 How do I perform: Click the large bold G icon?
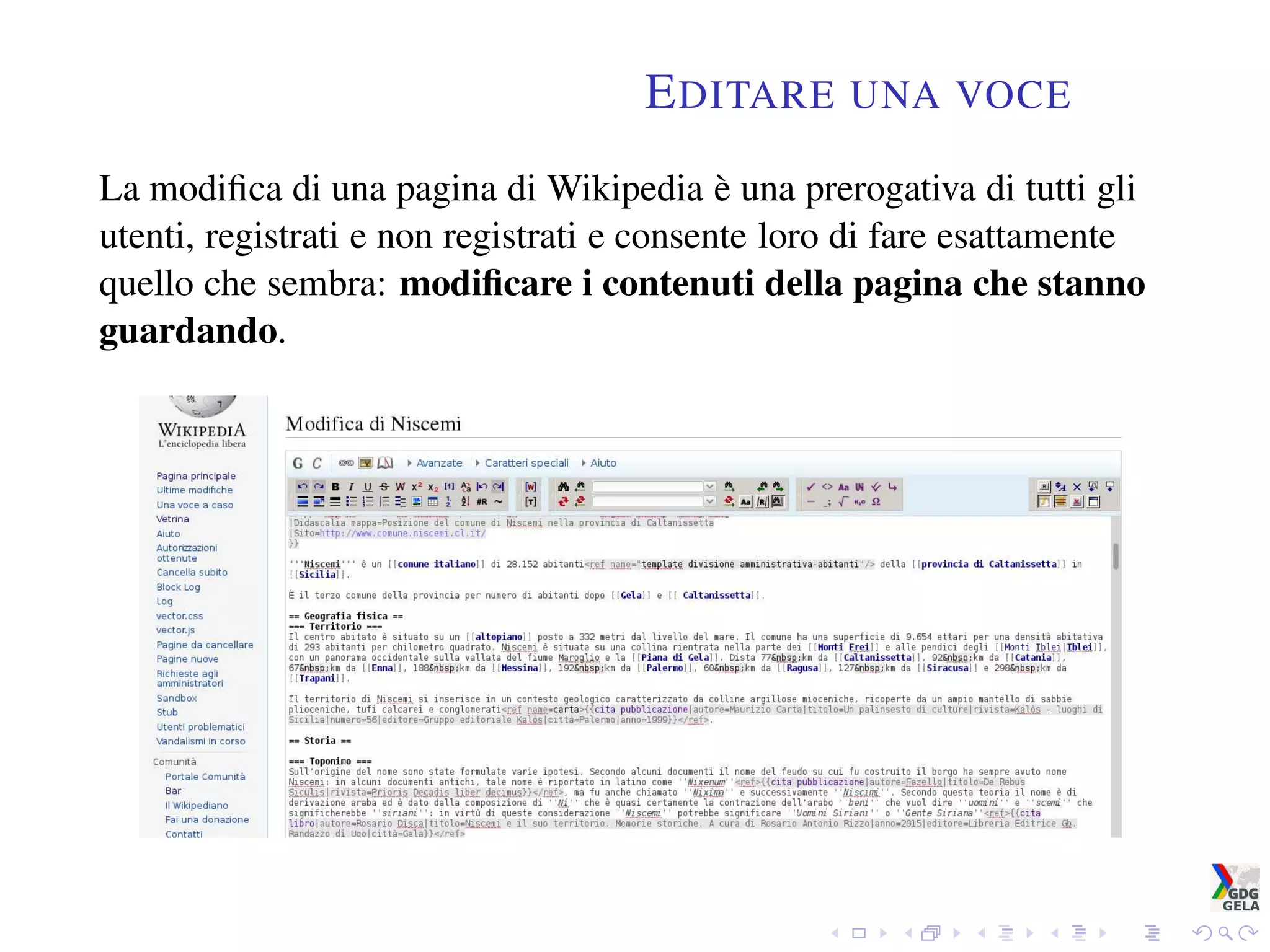[x=298, y=463]
